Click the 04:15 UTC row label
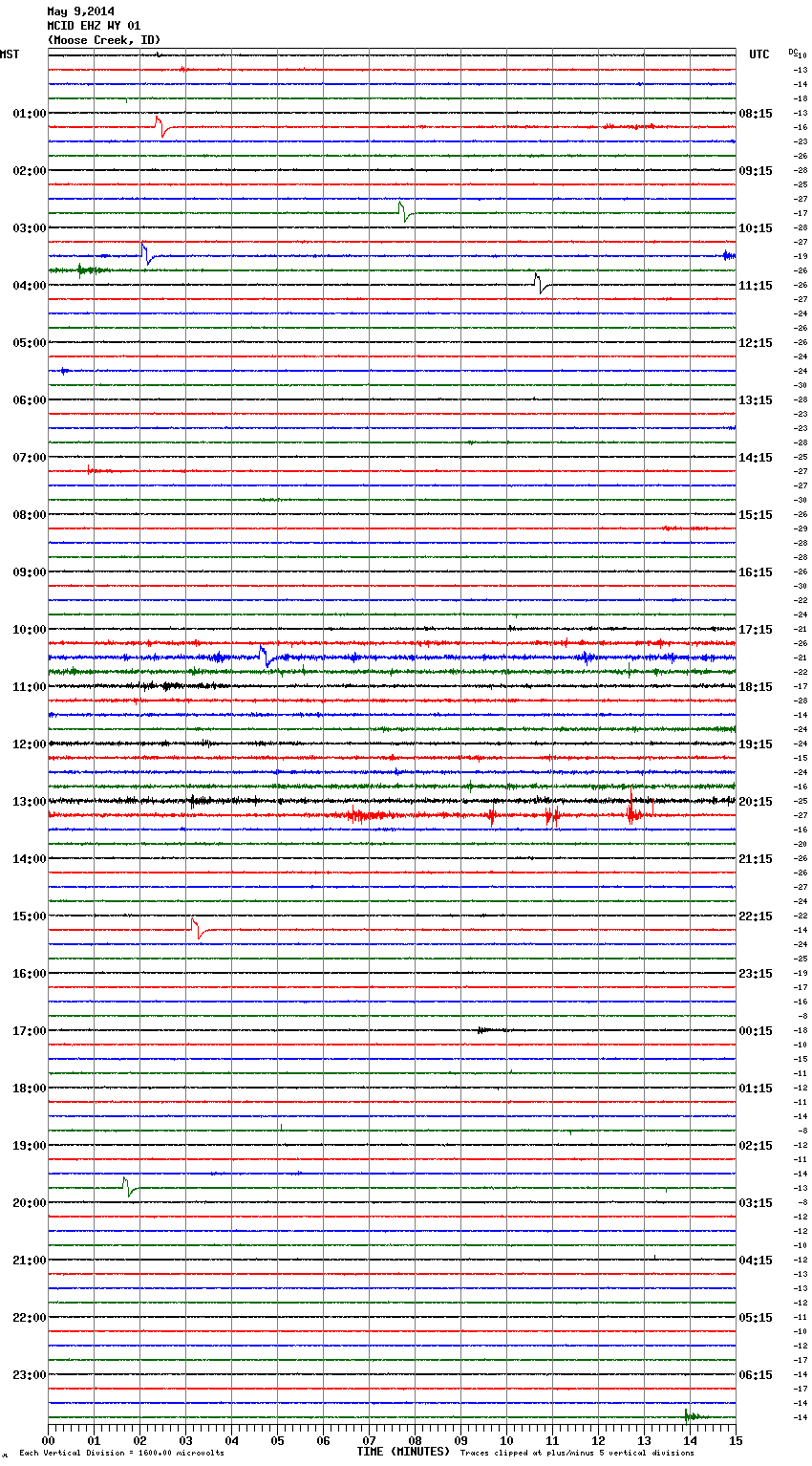Screen dimensions: 812x1466 [756, 1260]
